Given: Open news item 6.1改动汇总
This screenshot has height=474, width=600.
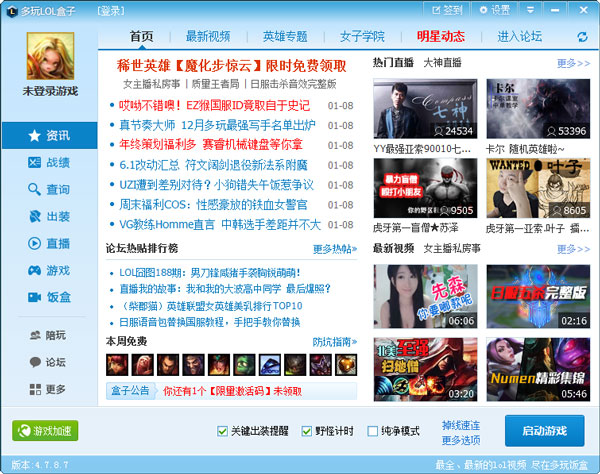Looking at the screenshot, I should [214, 165].
